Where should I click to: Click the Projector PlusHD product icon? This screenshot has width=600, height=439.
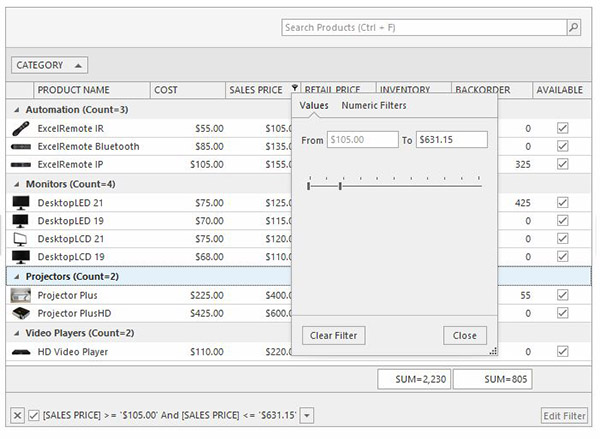[x=20, y=314]
